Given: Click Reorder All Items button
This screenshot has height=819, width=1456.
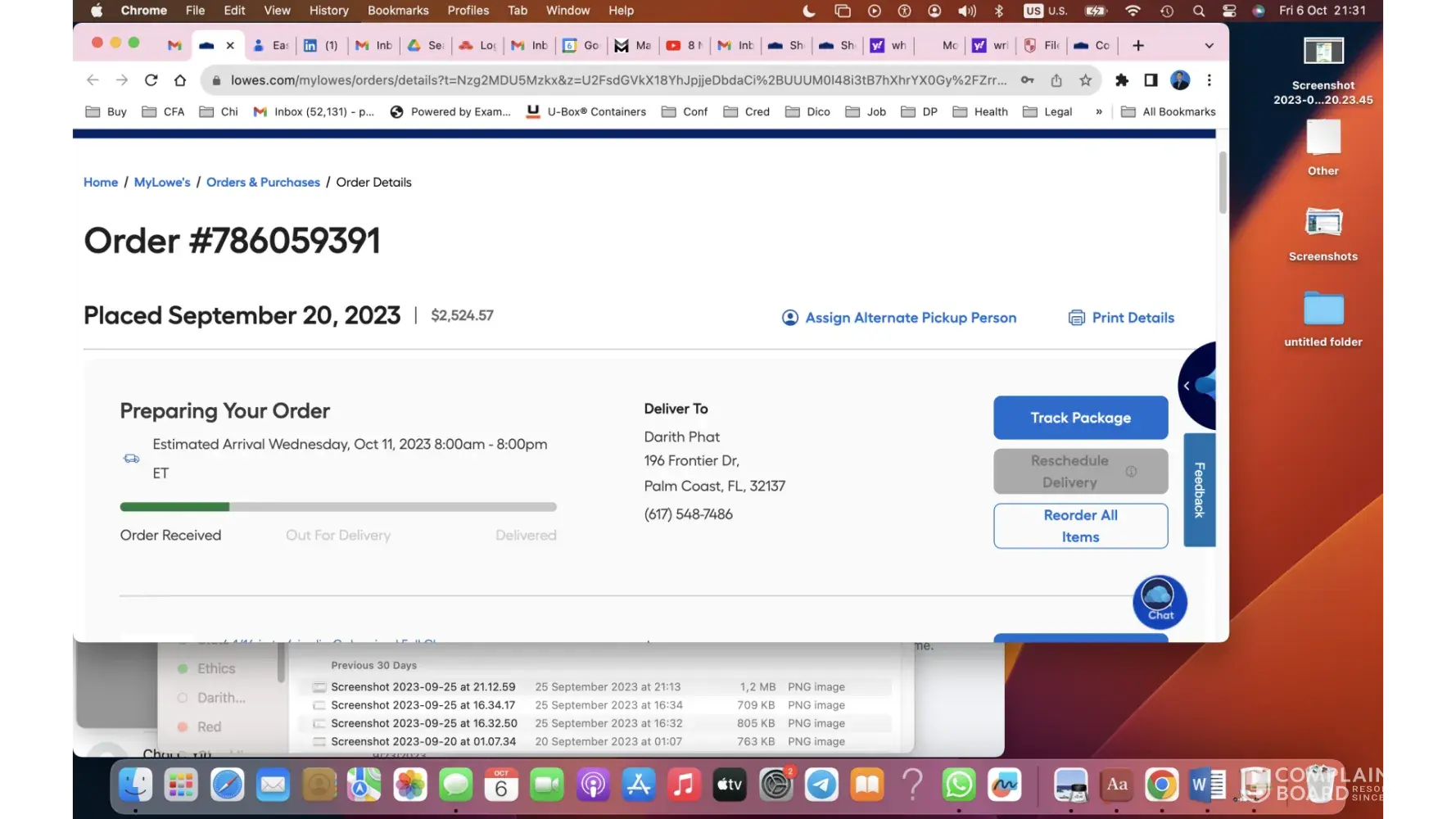Looking at the screenshot, I should 1081,526.
